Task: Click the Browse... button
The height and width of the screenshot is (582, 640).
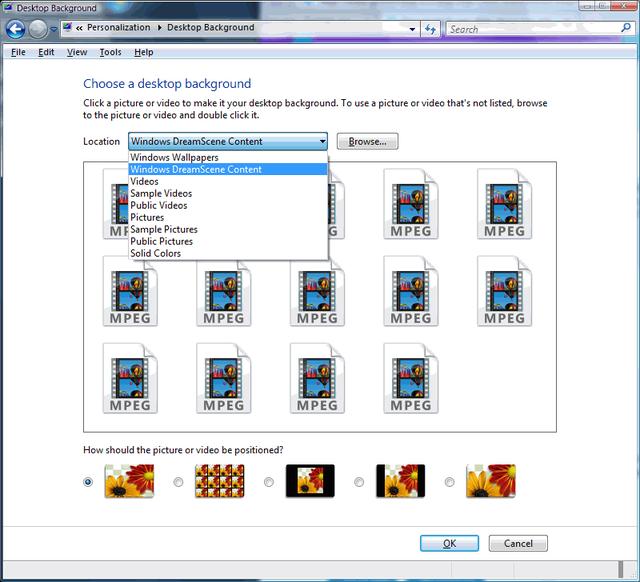Action: (x=367, y=142)
